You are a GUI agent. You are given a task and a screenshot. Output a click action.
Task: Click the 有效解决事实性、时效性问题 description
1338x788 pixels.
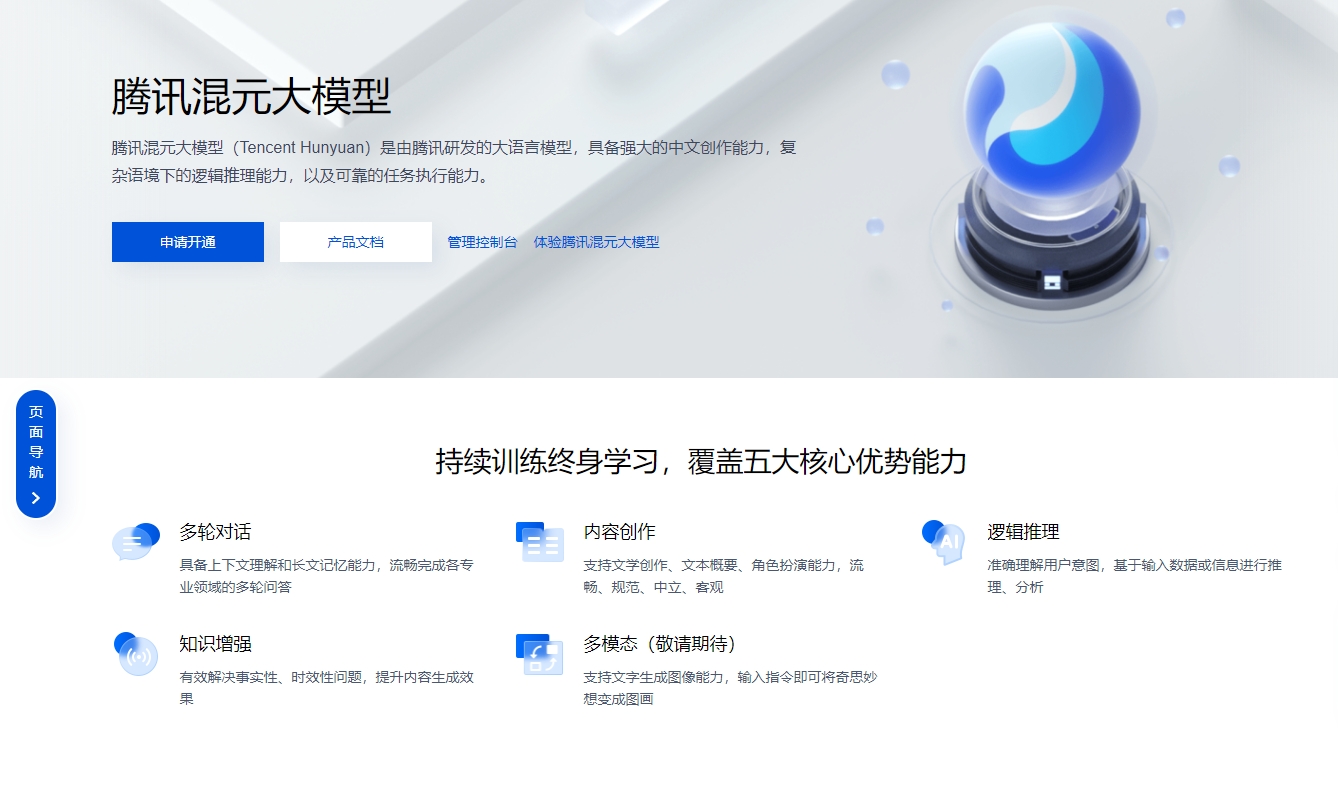click(327, 688)
